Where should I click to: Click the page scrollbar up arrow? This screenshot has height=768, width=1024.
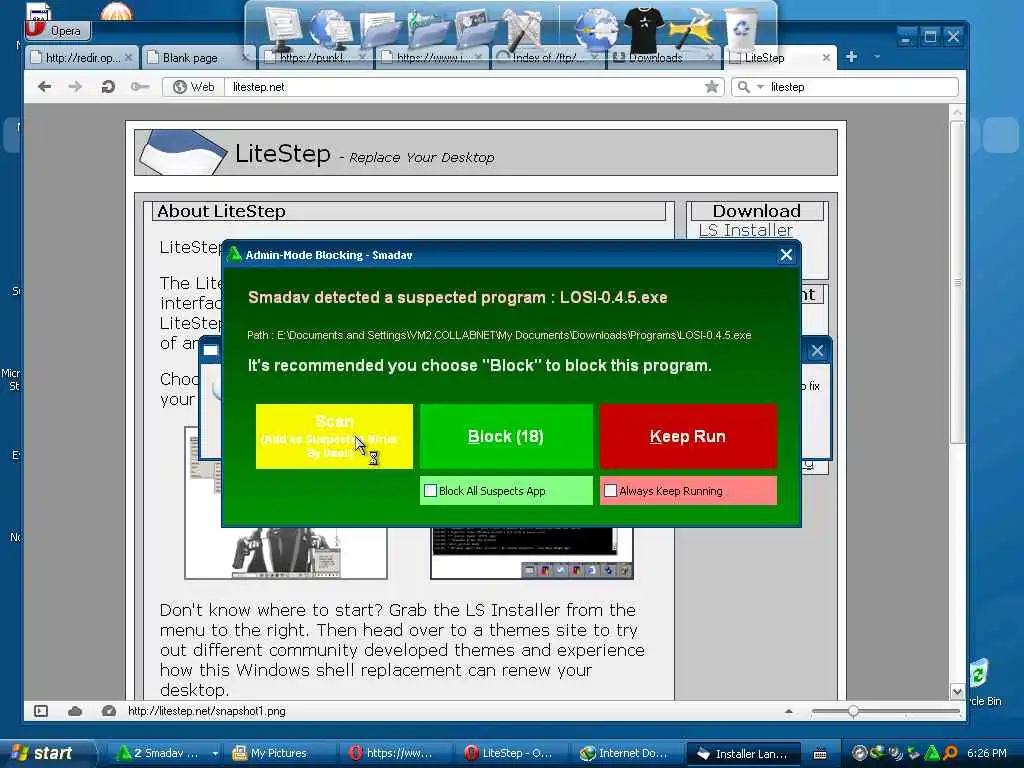click(957, 112)
